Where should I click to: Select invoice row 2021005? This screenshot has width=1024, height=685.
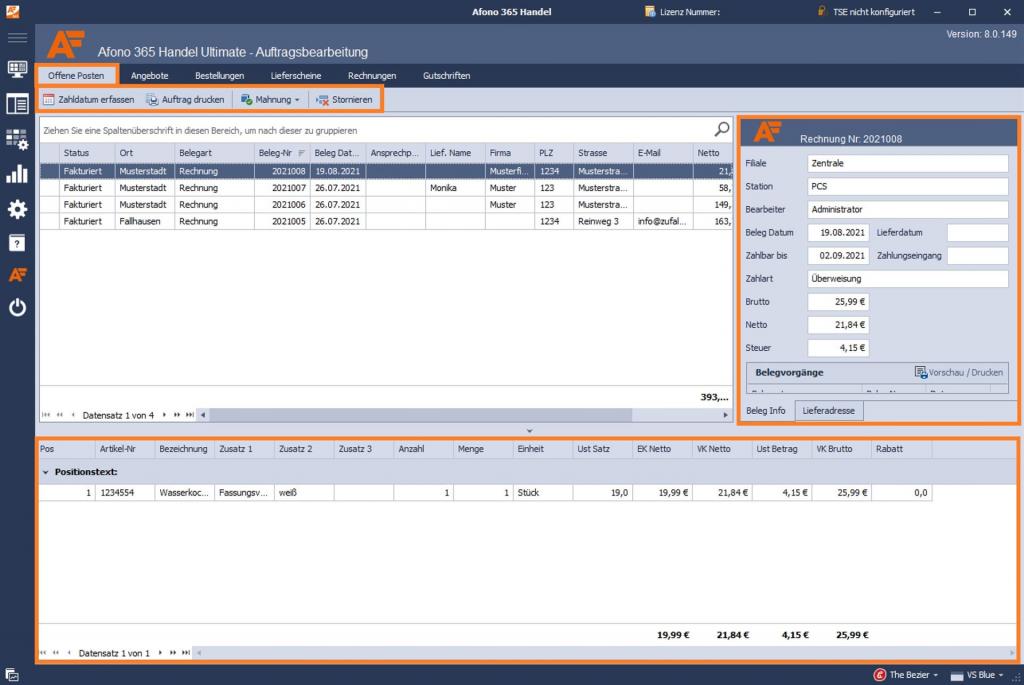[x=386, y=221]
